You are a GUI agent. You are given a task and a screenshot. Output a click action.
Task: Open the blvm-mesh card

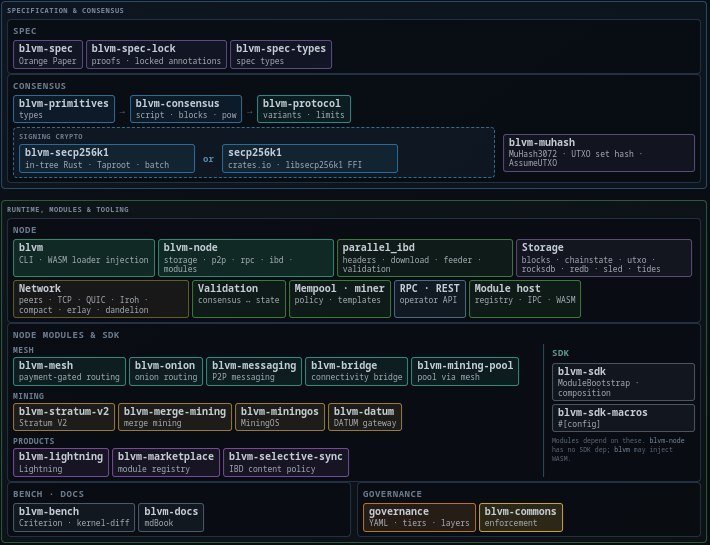pyautogui.click(x=69, y=372)
